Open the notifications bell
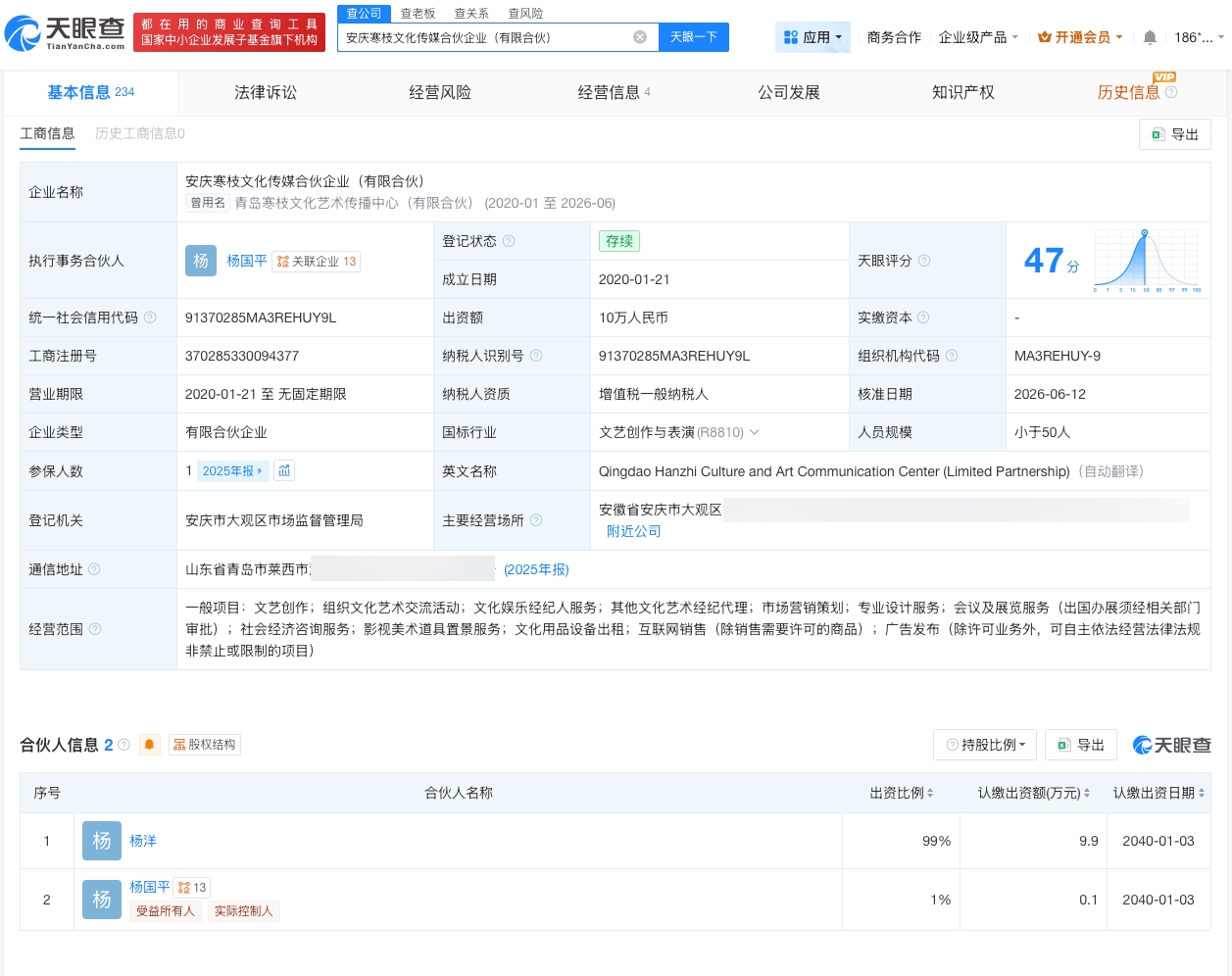1232x976 pixels. pos(1150,37)
